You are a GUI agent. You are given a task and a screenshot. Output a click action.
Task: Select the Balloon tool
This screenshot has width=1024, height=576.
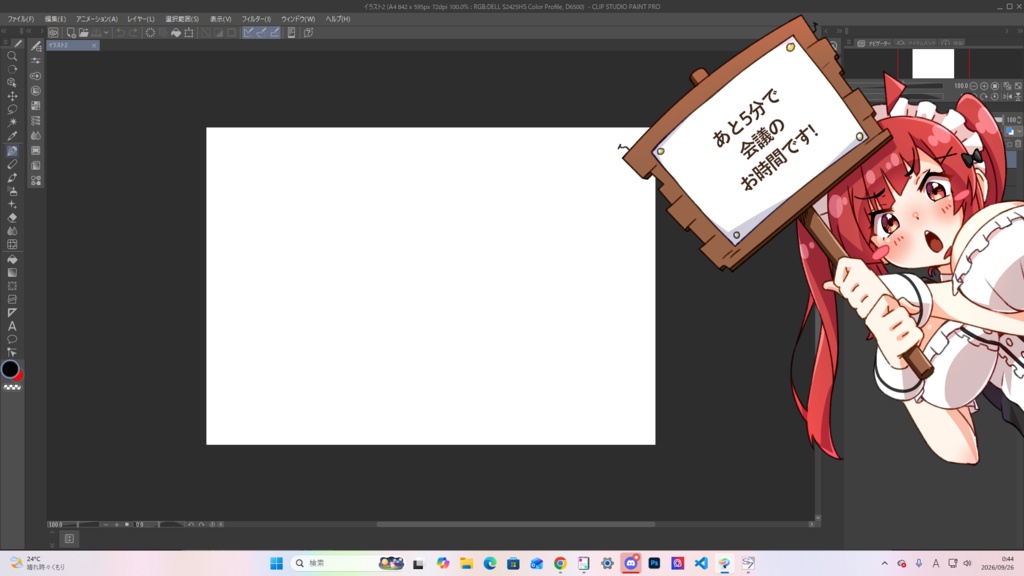pyautogui.click(x=12, y=340)
